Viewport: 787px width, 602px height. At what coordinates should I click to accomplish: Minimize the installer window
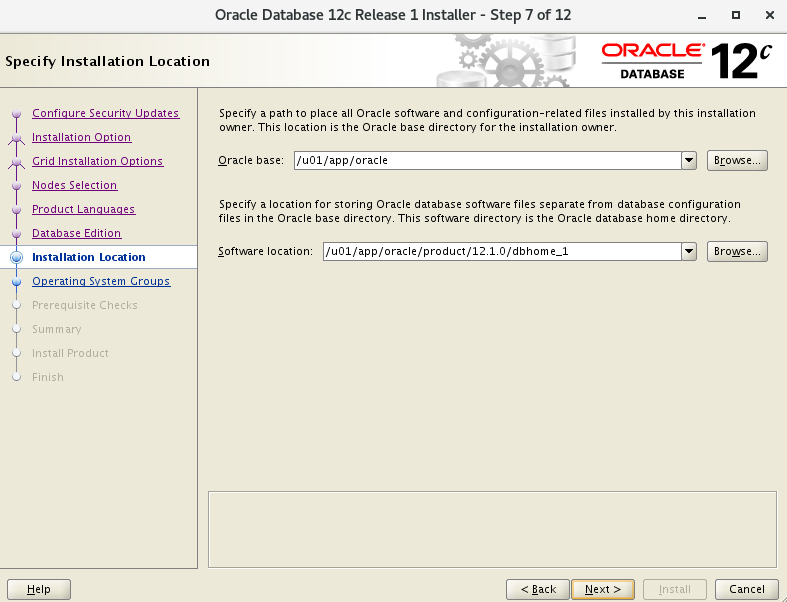point(702,16)
